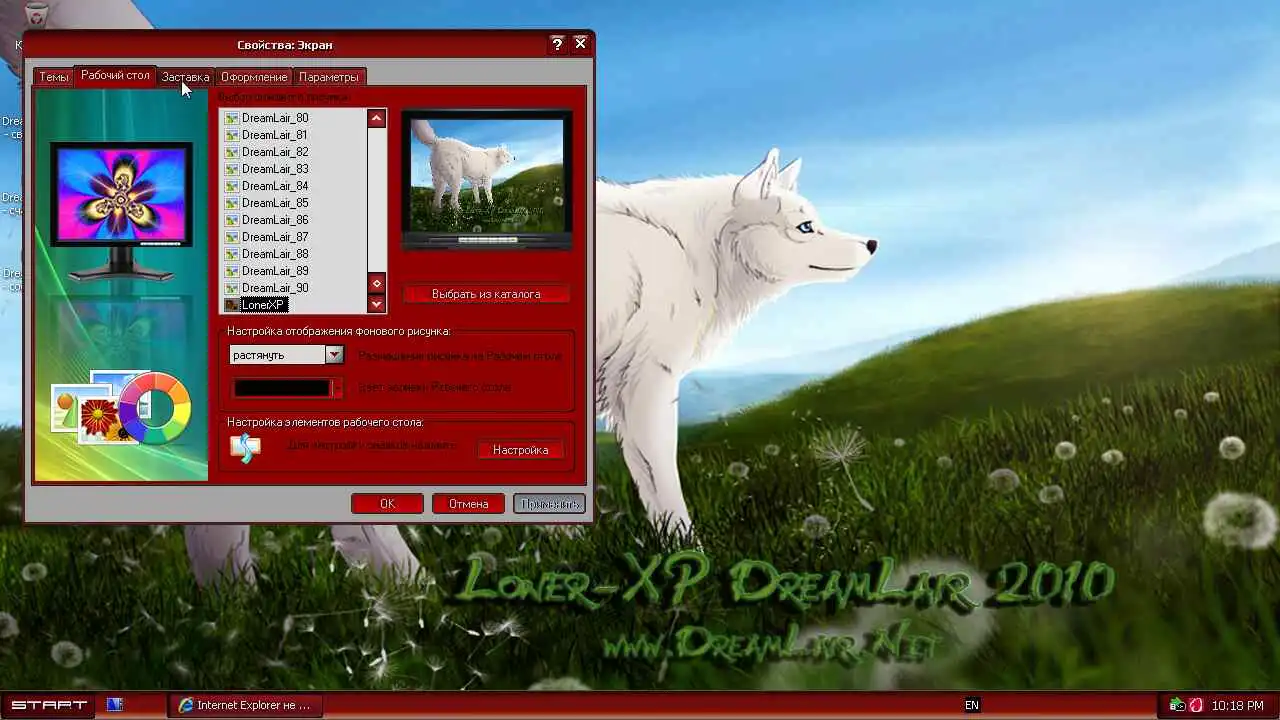Click the LonerXP wallpaper file icon
Image resolution: width=1280 pixels, height=720 pixels.
[x=232, y=305]
